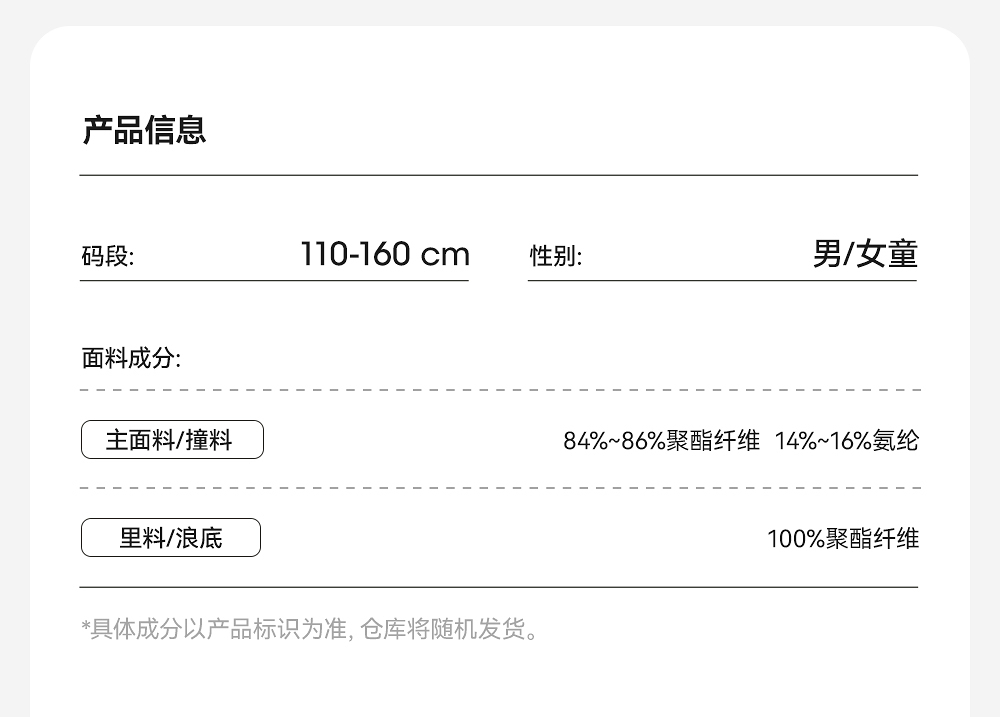Select the 100%聚酯纤维 lining composition text

pos(842,539)
